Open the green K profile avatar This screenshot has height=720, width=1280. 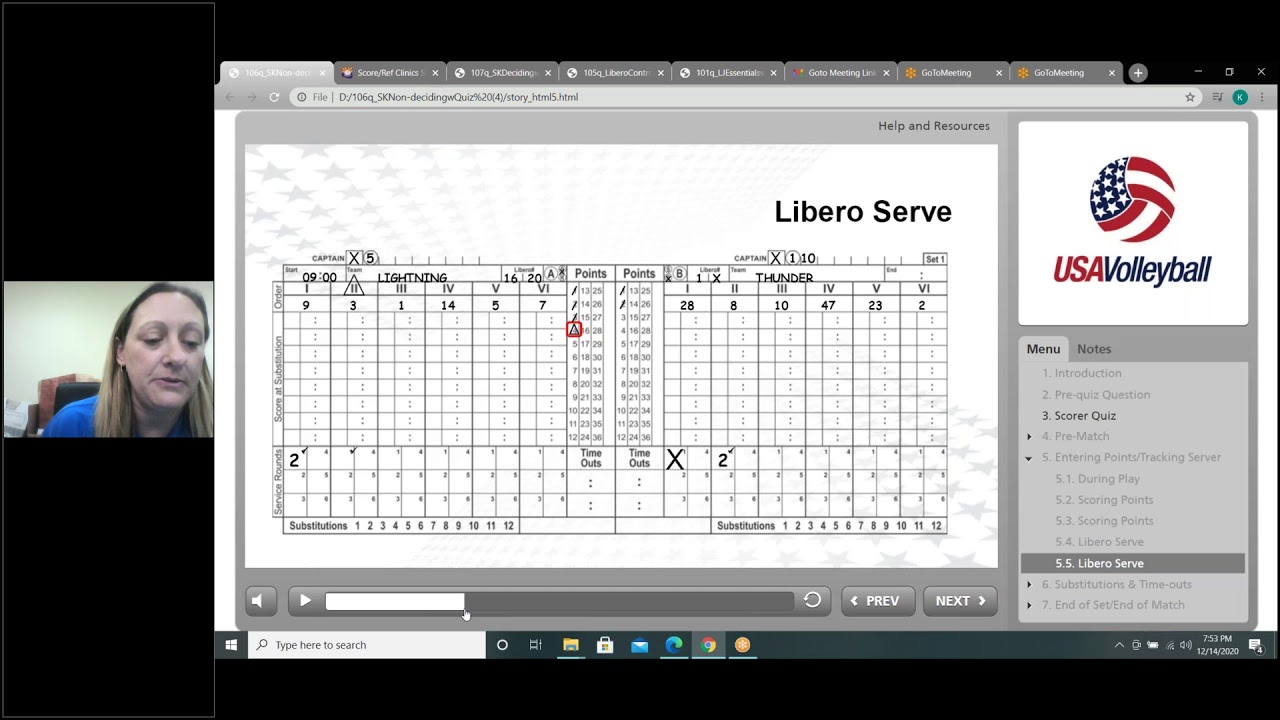tap(1240, 97)
